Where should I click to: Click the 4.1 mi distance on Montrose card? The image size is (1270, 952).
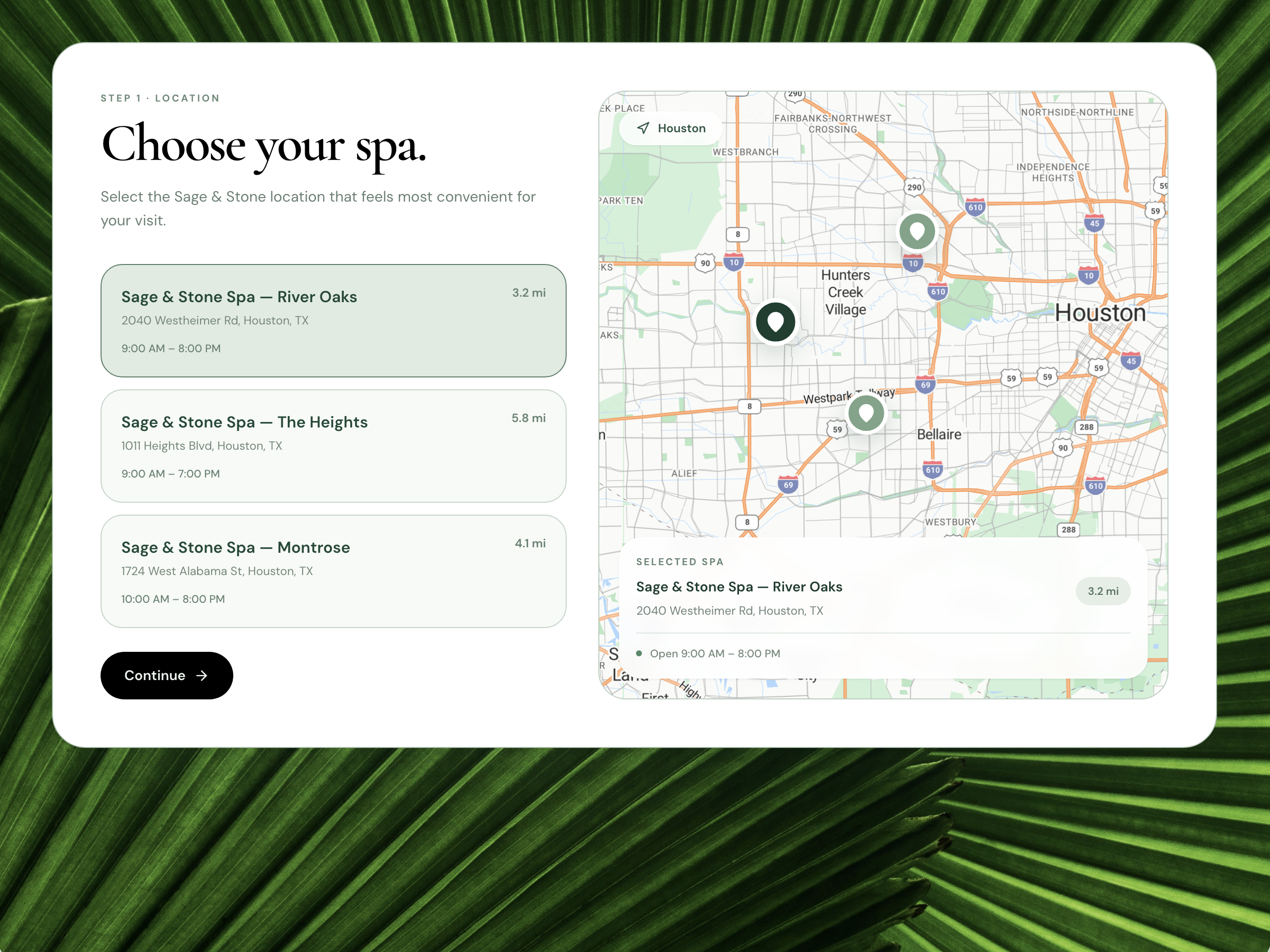(530, 543)
